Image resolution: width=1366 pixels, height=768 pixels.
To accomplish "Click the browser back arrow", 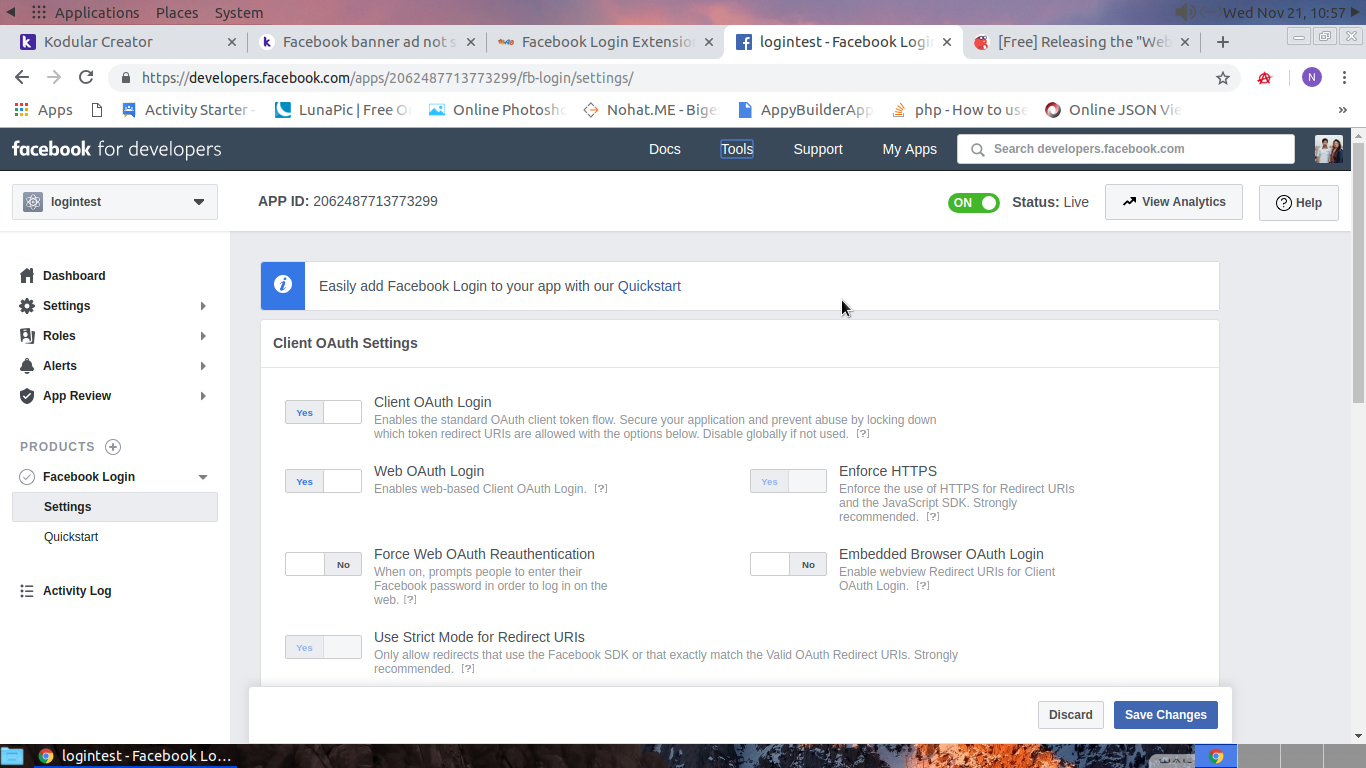I will pos(22,77).
